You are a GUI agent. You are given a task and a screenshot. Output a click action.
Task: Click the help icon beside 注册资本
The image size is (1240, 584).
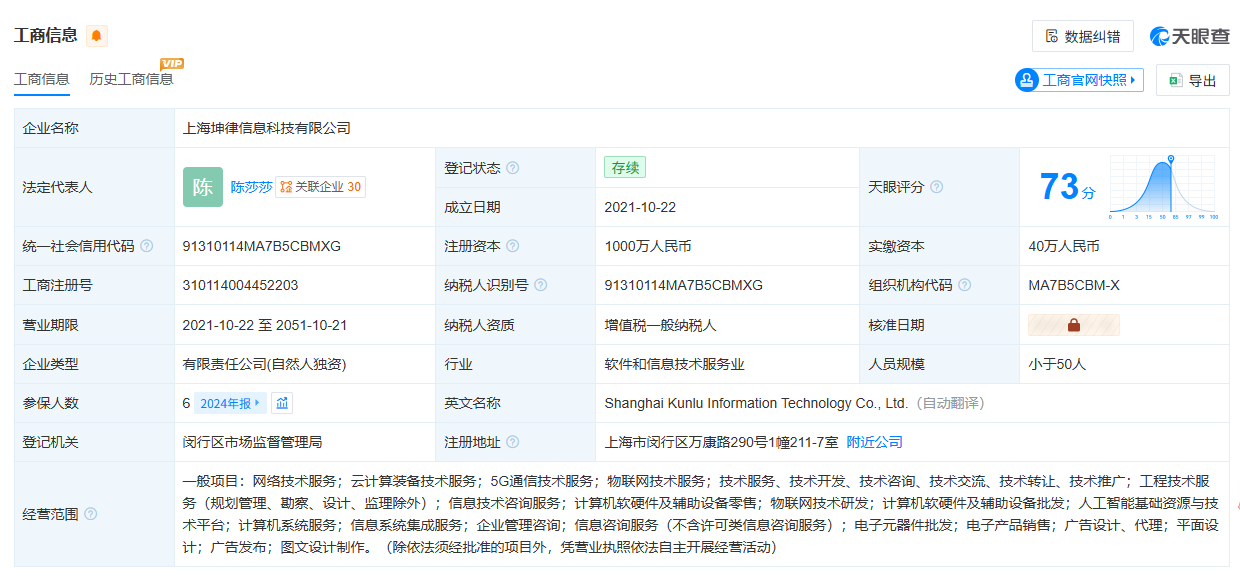[x=513, y=246]
